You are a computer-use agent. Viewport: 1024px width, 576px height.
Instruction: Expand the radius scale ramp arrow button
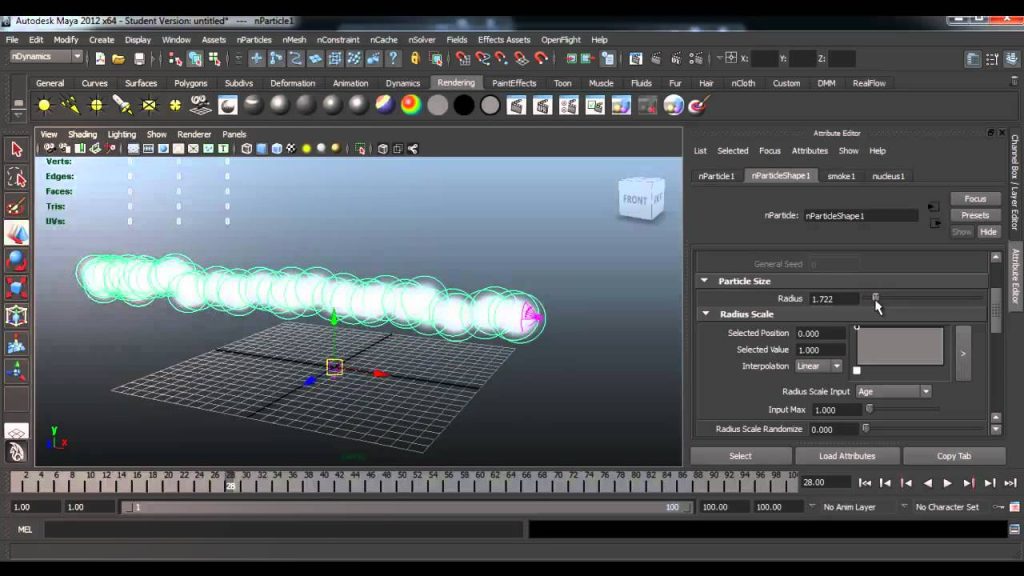click(x=963, y=353)
